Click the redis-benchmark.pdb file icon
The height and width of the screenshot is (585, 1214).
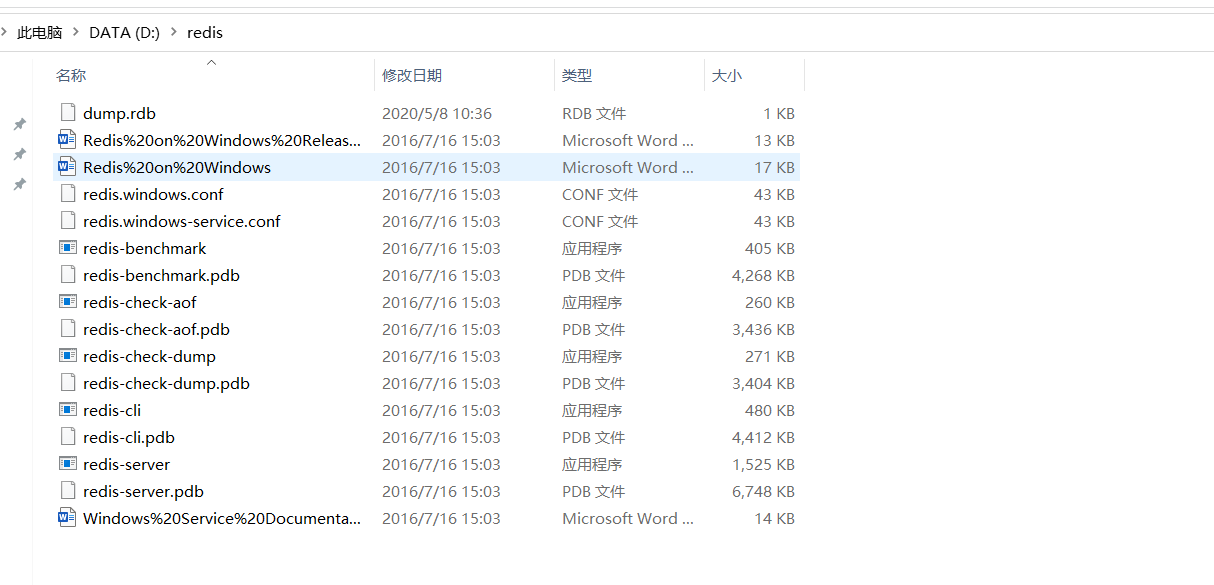coord(68,275)
